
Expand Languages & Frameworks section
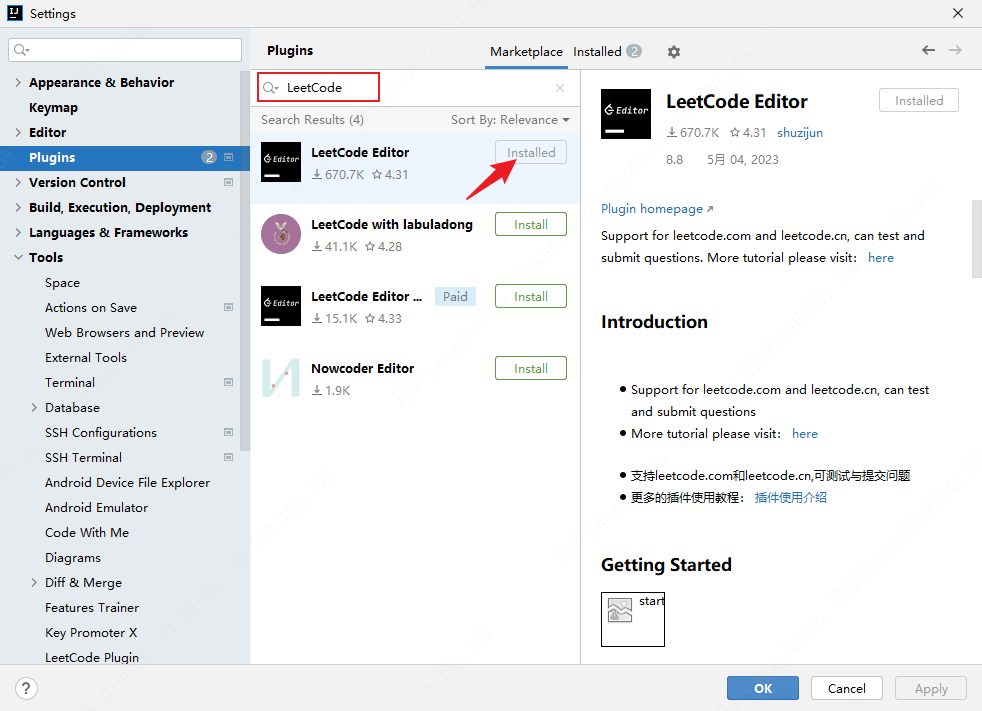pyautogui.click(x=18, y=232)
